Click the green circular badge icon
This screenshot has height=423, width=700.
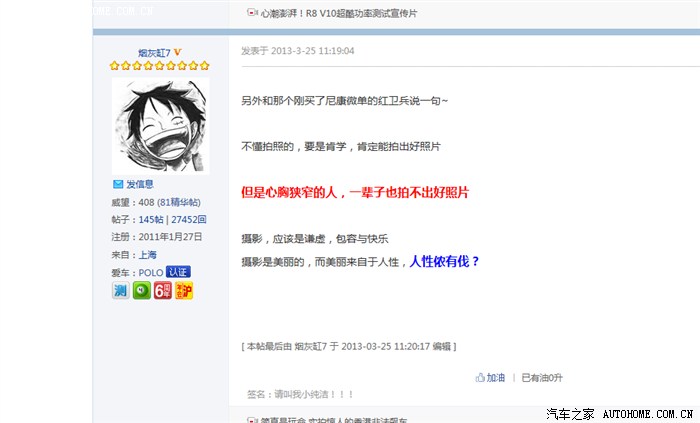[x=142, y=290]
